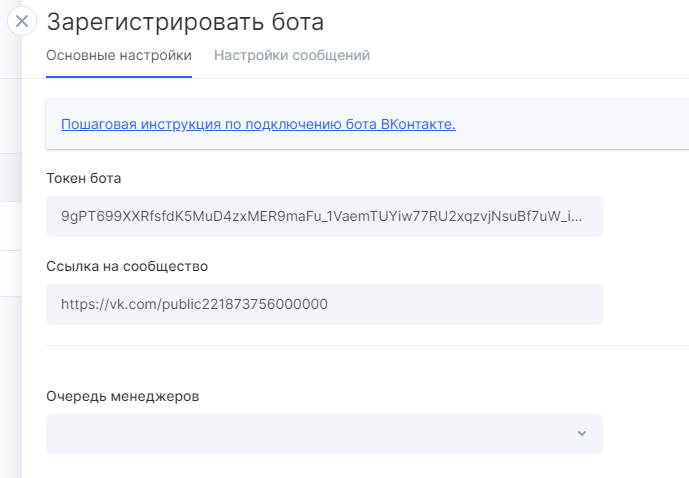This screenshot has width=689, height=478.
Task: Place cursor after public221873756000000 in URL
Action: point(329,304)
